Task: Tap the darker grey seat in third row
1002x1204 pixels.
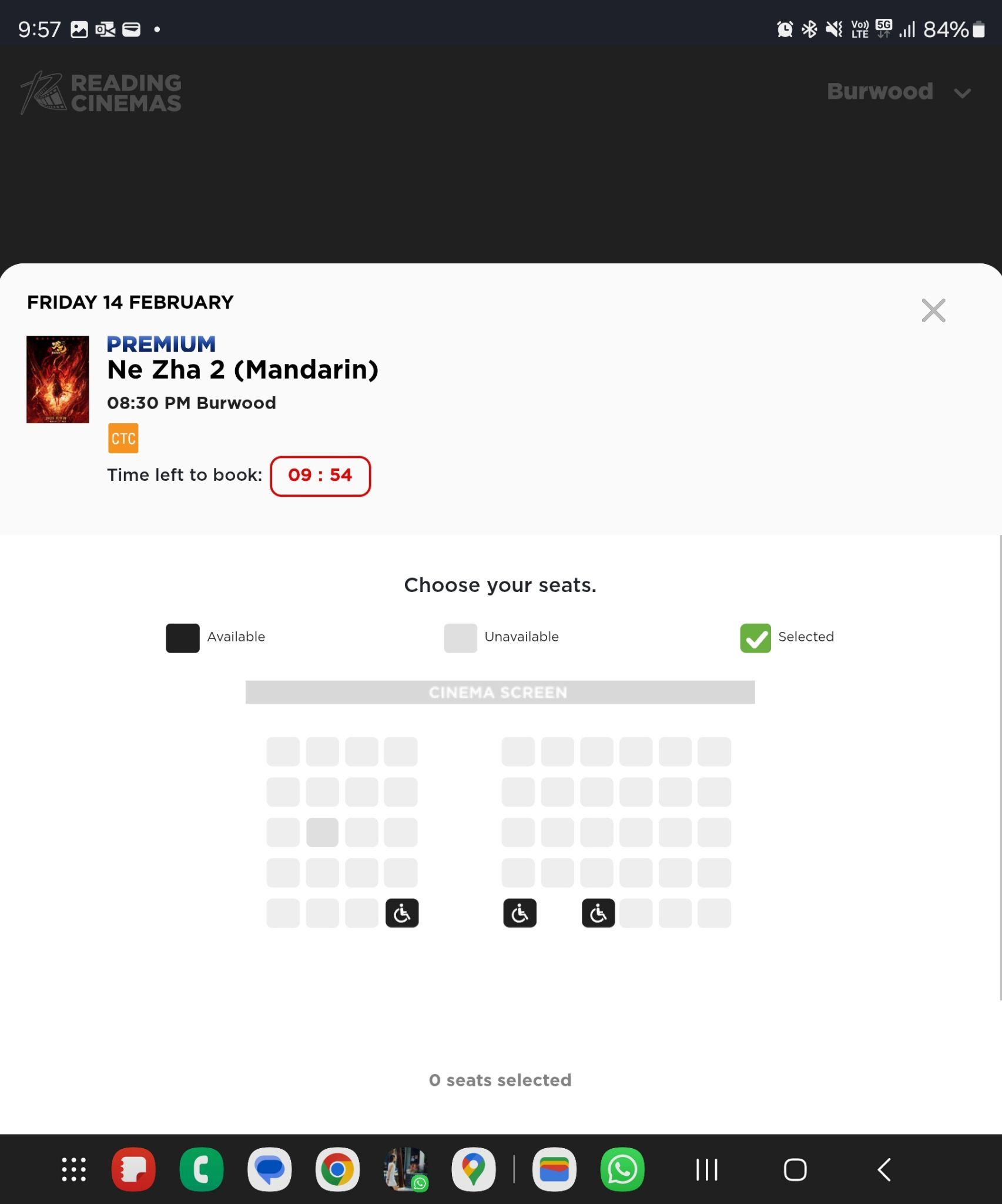Action: (322, 832)
